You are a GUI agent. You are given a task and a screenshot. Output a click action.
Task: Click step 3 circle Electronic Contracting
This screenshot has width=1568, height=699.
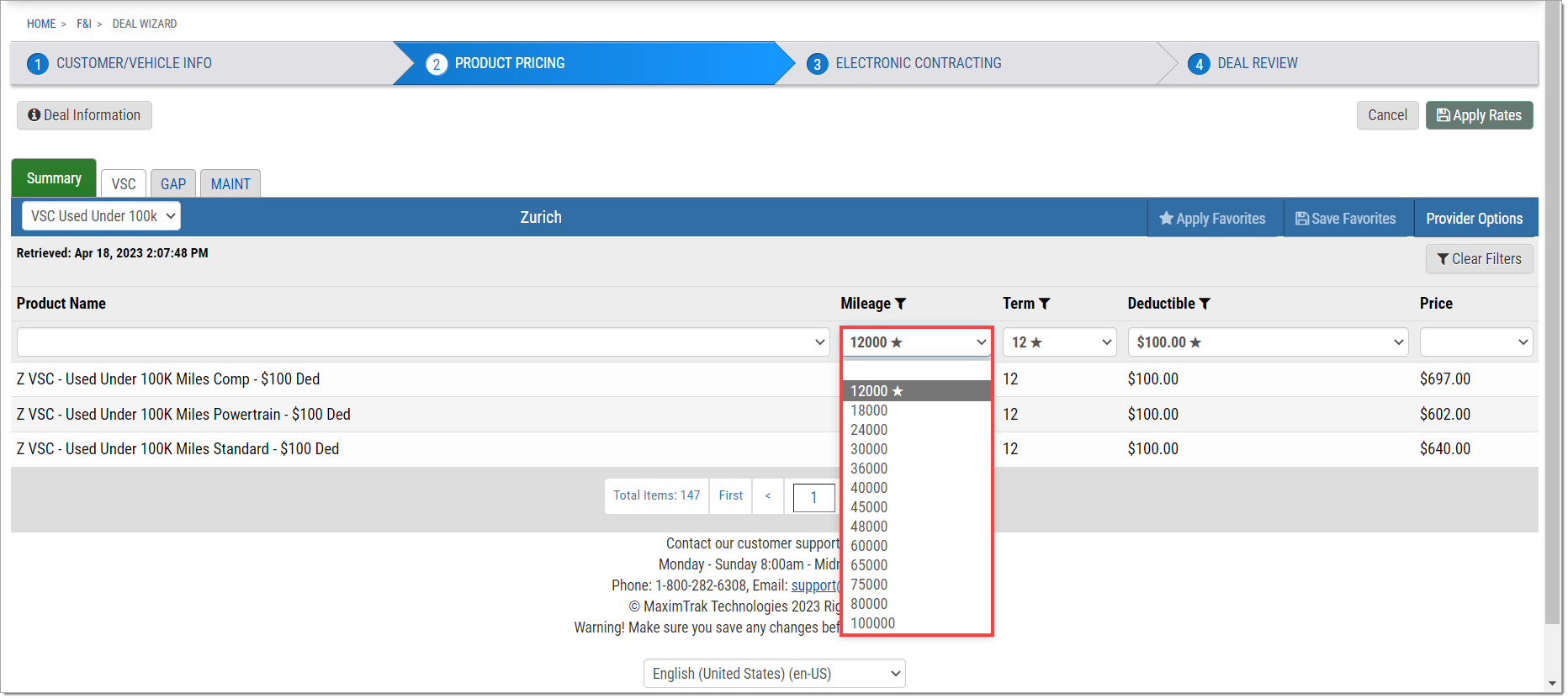tap(817, 64)
